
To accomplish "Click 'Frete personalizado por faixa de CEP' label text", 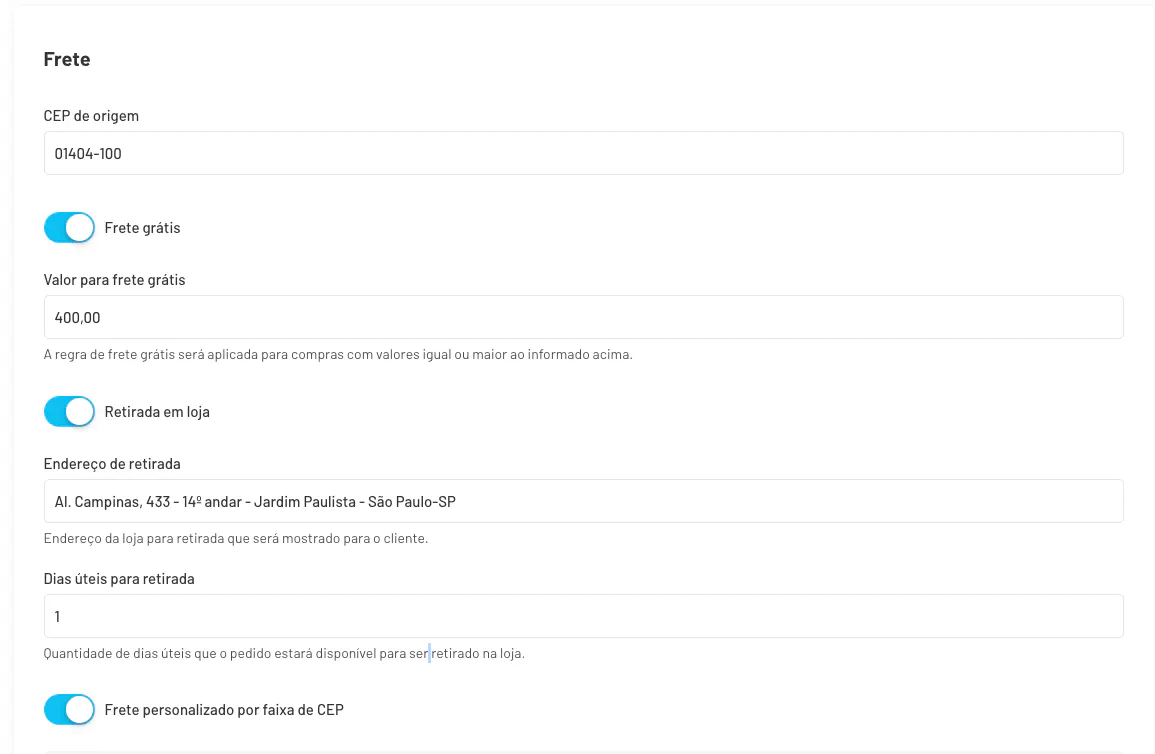I will [224, 710].
